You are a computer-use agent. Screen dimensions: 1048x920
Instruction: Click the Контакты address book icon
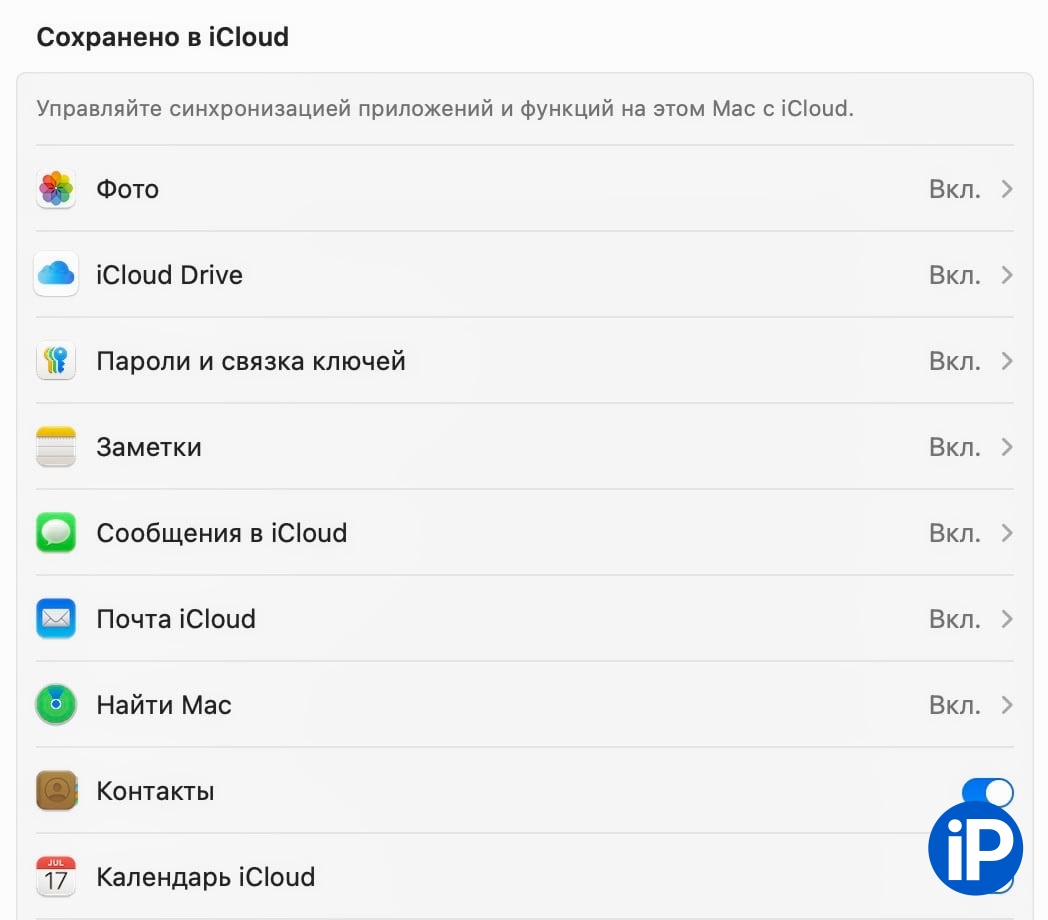(x=56, y=791)
